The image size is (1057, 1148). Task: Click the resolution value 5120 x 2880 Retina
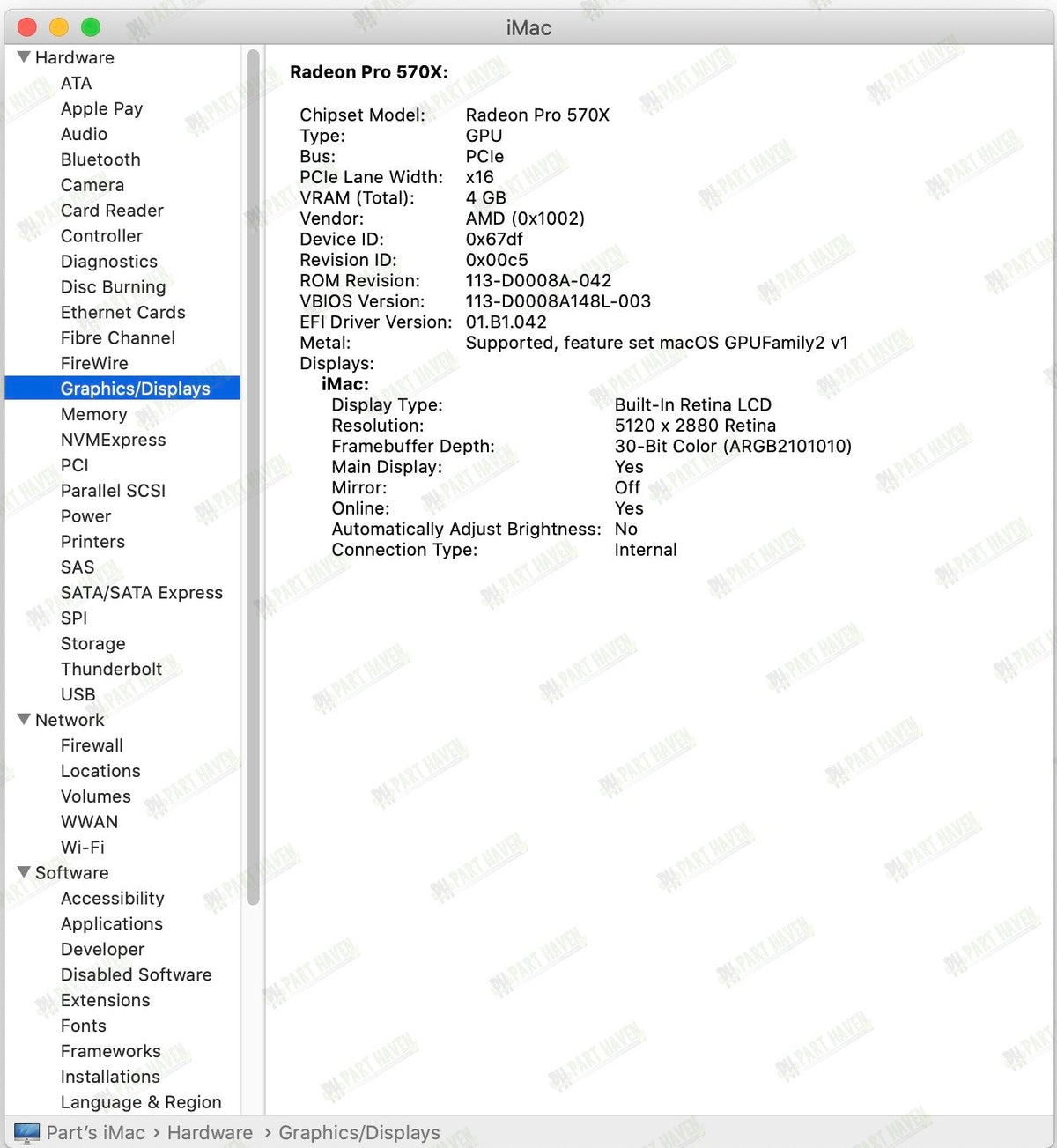click(695, 426)
